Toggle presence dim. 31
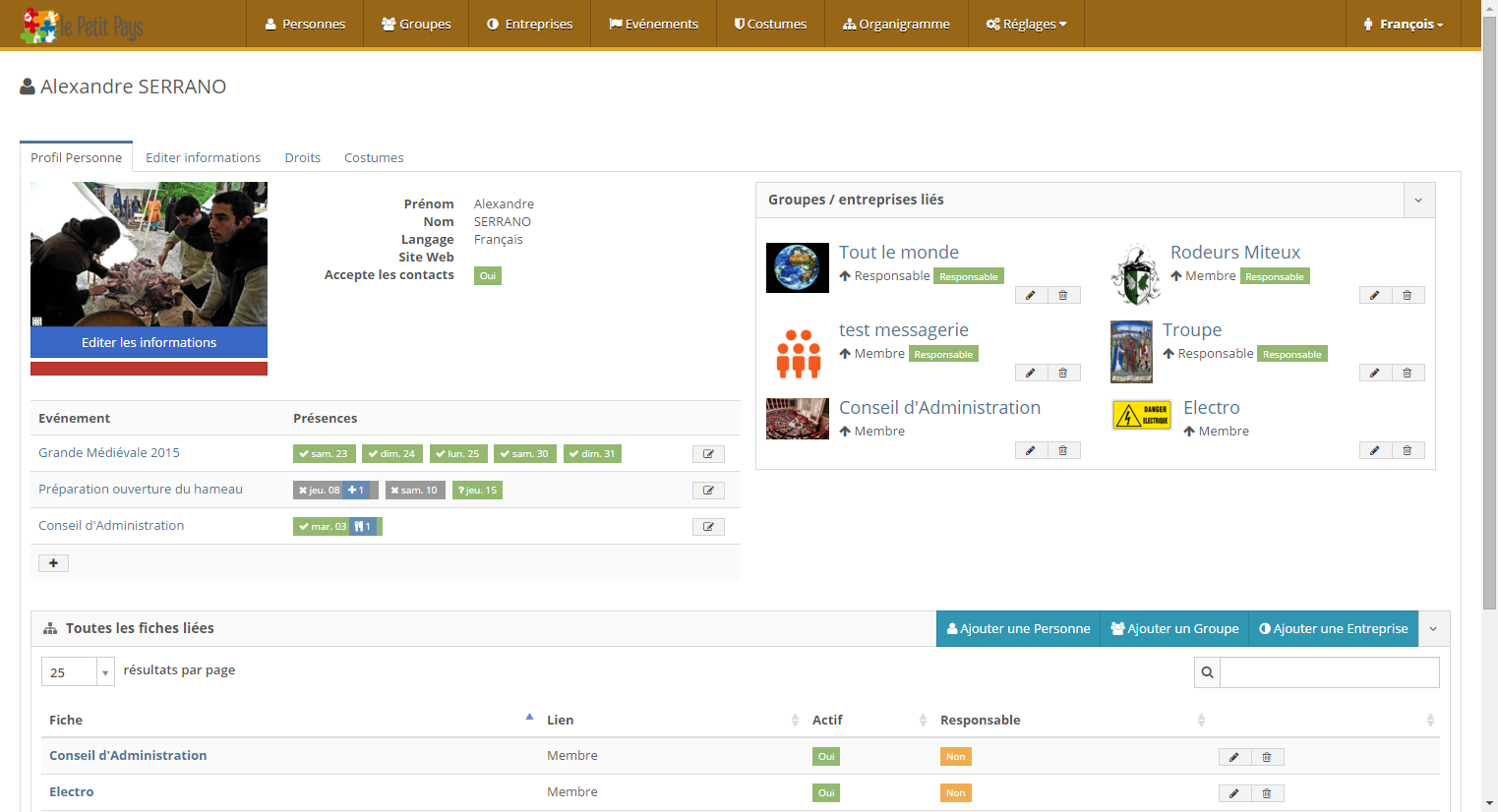The height and width of the screenshot is (812, 1498). (592, 454)
